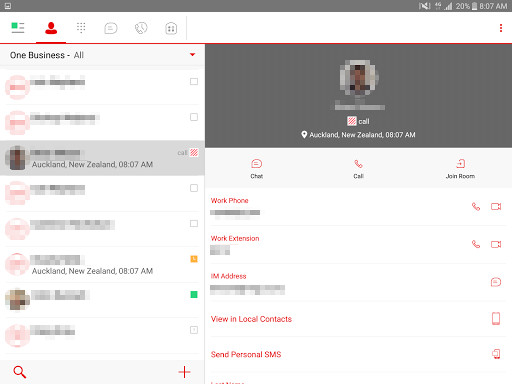Open the Chat tab in top bar

coord(111,28)
